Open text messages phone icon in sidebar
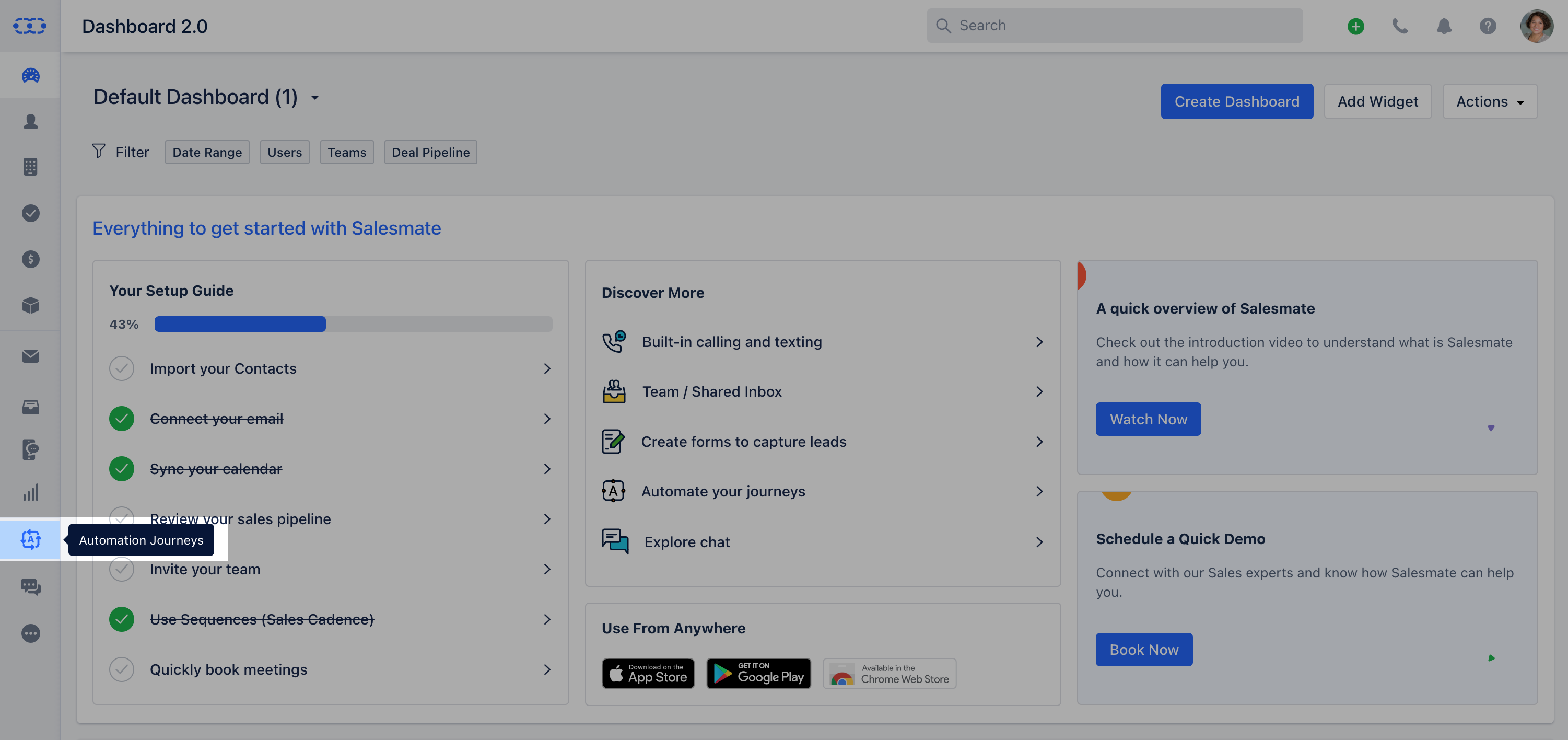 tap(30, 449)
